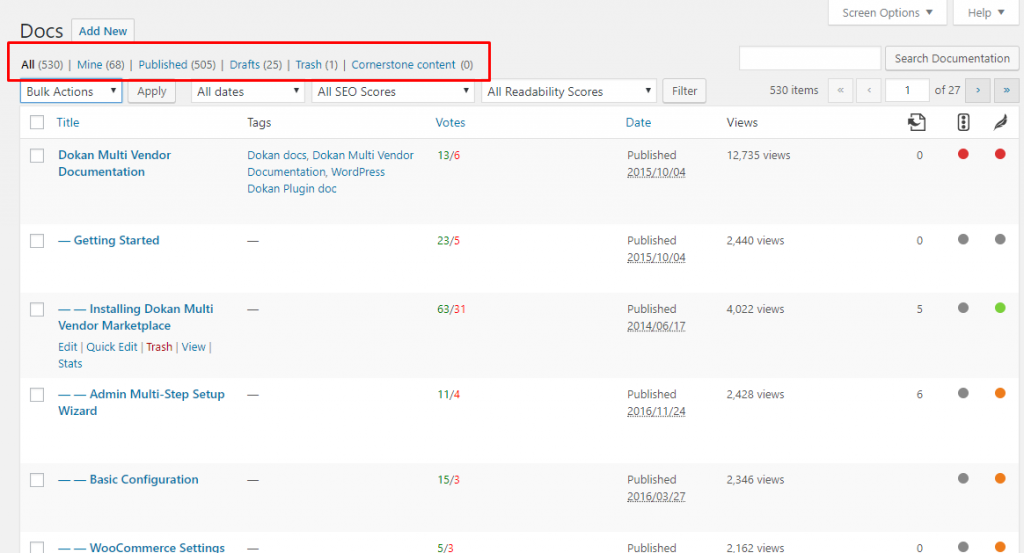Screen dimensions: 1024x553
Task: Open Admin Multi-Step Setup Wizard doc
Action: [141, 402]
